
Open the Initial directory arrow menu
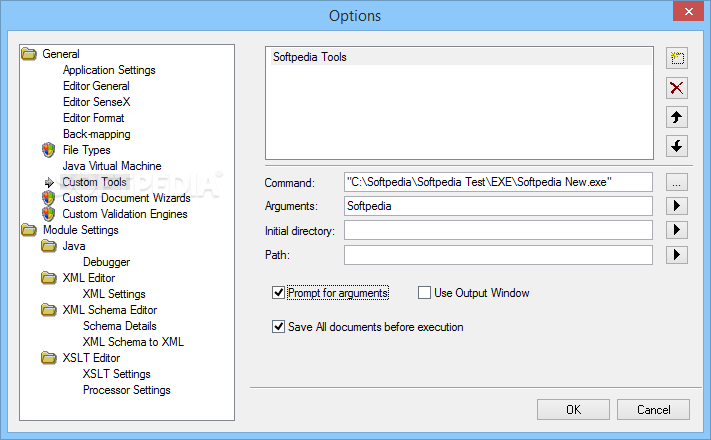pyautogui.click(x=677, y=230)
